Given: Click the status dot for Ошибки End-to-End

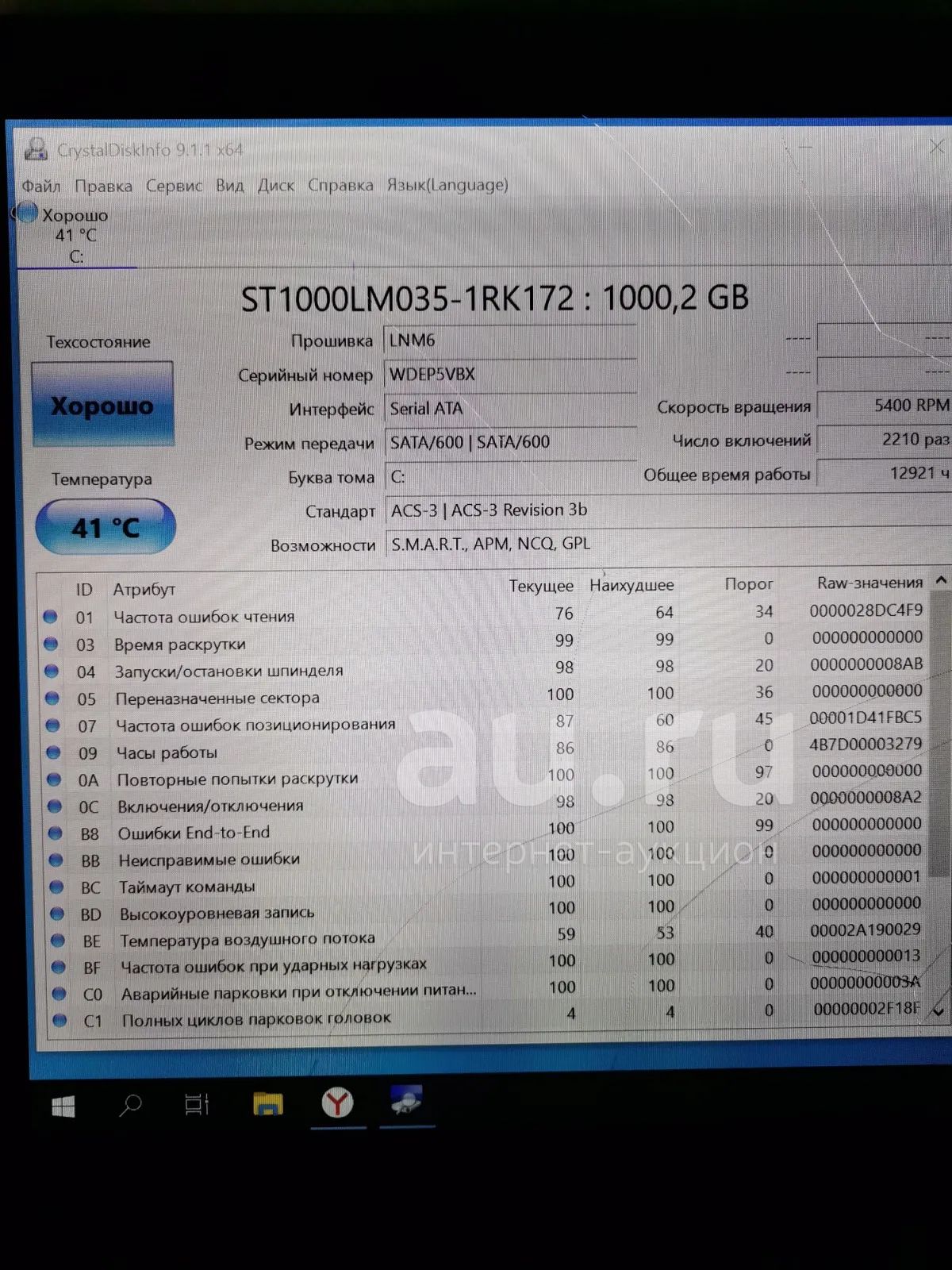Looking at the screenshot, I should point(56,833).
